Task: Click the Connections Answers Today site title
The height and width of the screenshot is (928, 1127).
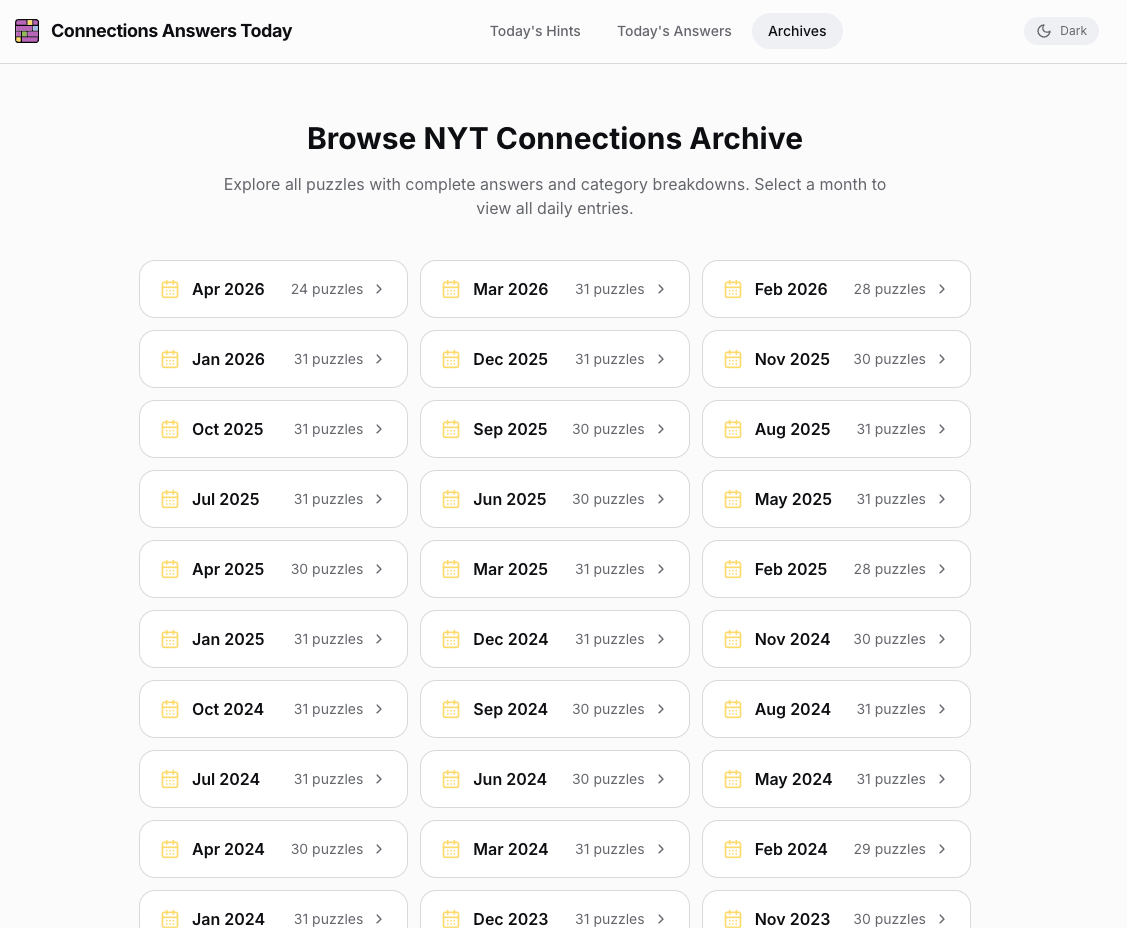Action: point(172,31)
